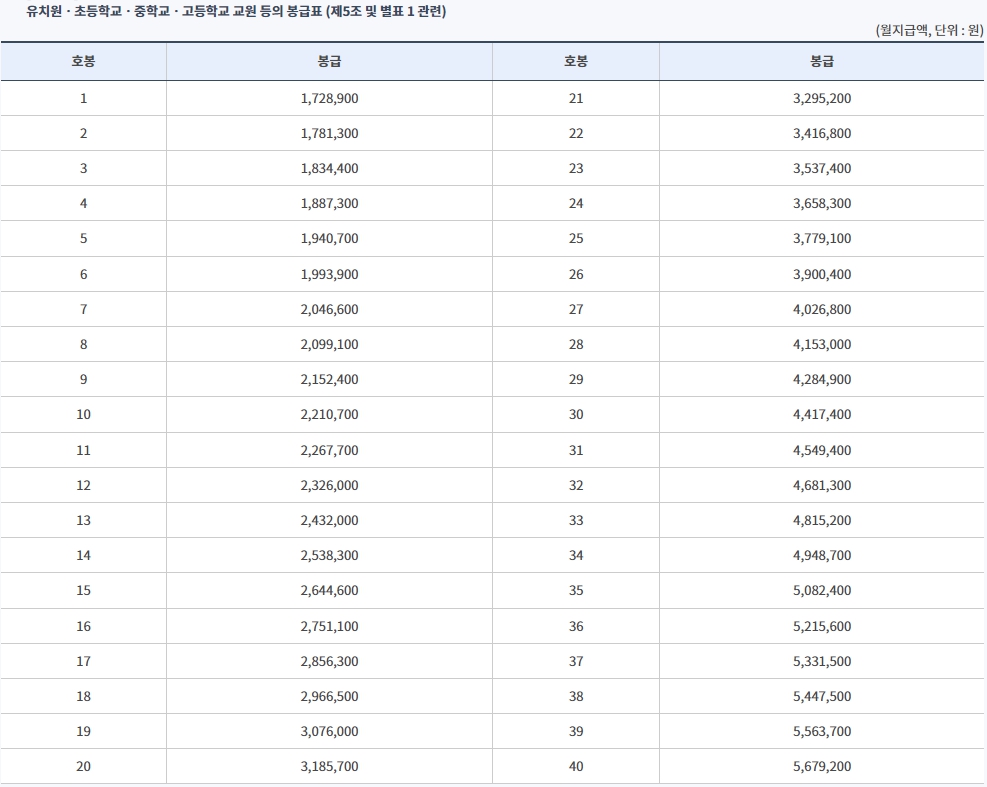987x787 pixels.
Task: Click the salary 1,993,900
Action: (x=329, y=274)
